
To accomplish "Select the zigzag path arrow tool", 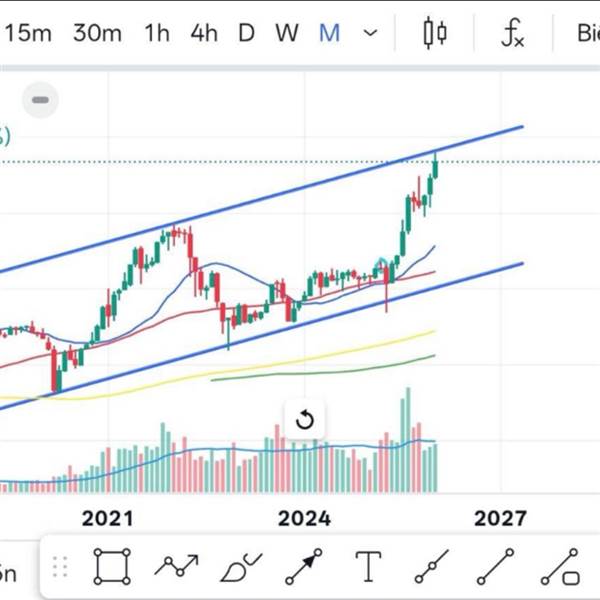I will click(176, 566).
